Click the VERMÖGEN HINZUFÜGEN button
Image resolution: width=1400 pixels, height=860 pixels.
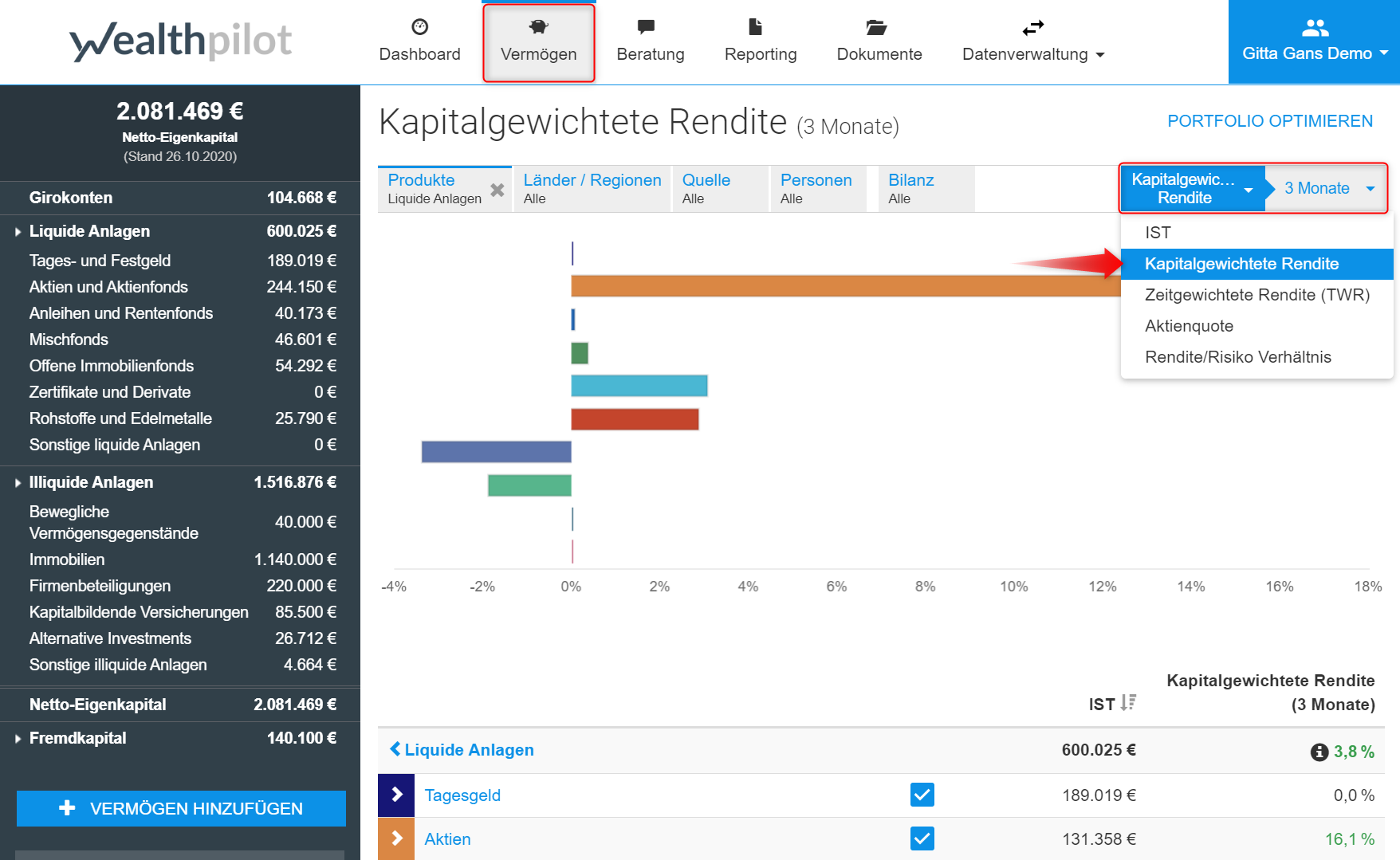pos(181,808)
